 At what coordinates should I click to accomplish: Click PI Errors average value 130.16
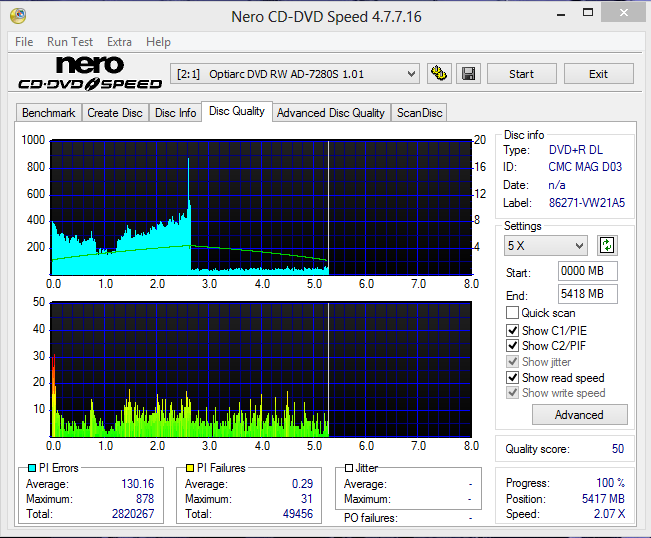[137, 484]
